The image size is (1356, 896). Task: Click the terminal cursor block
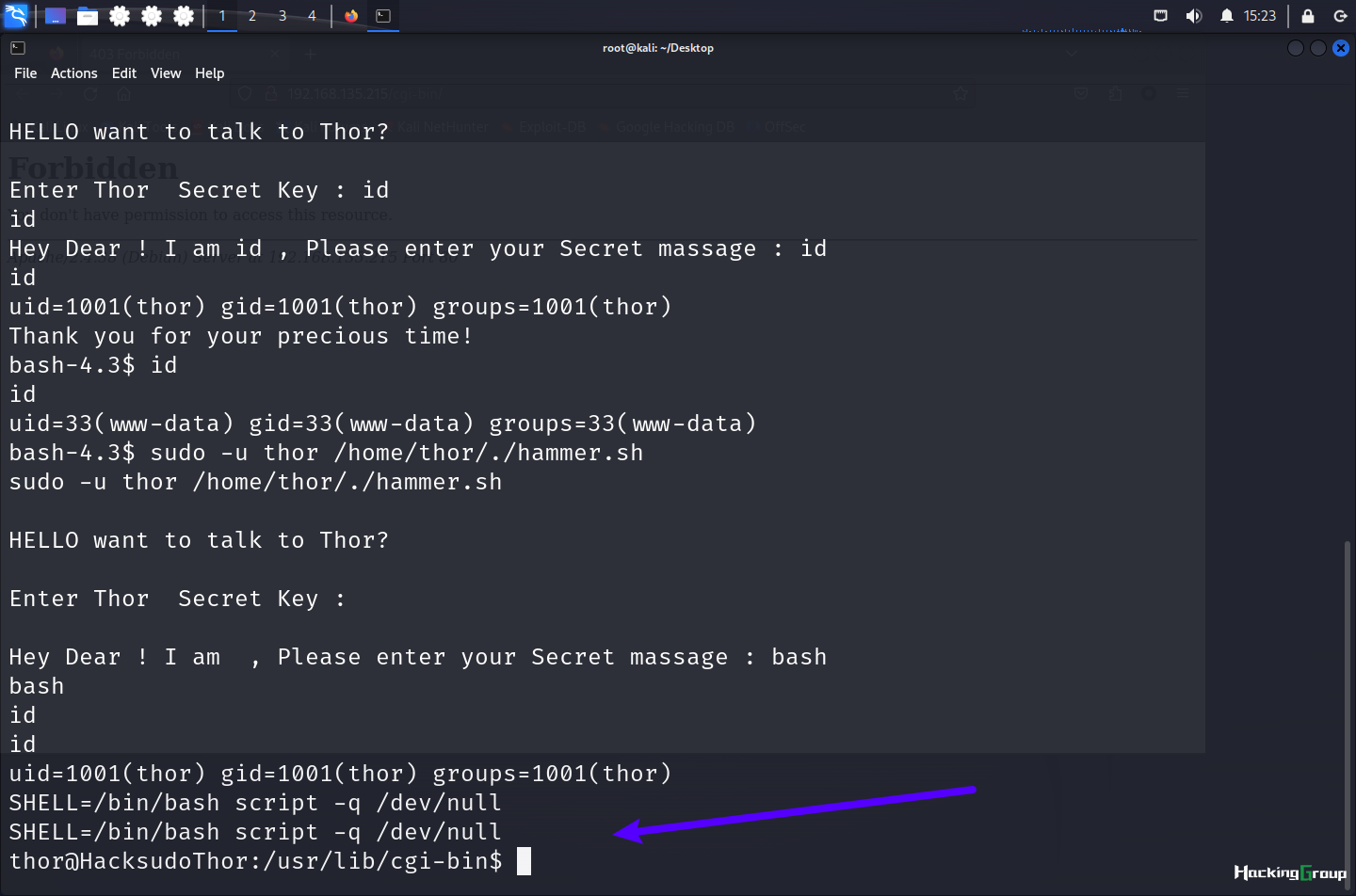(525, 861)
